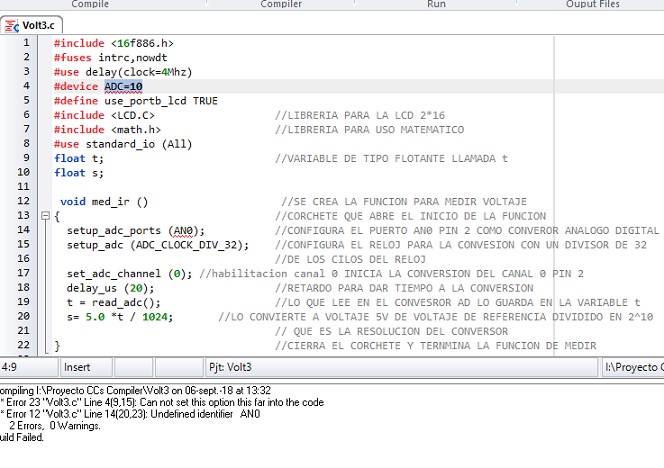Click the #use standard_io (All) line
664x468 pixels.
[123, 144]
